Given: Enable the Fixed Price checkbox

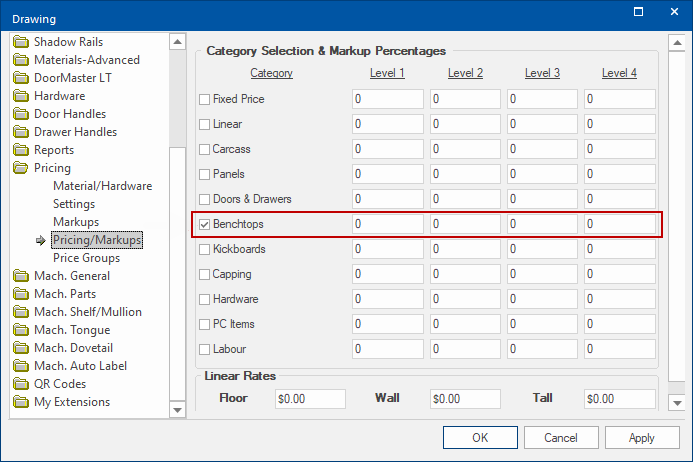Looking at the screenshot, I should pos(204,99).
